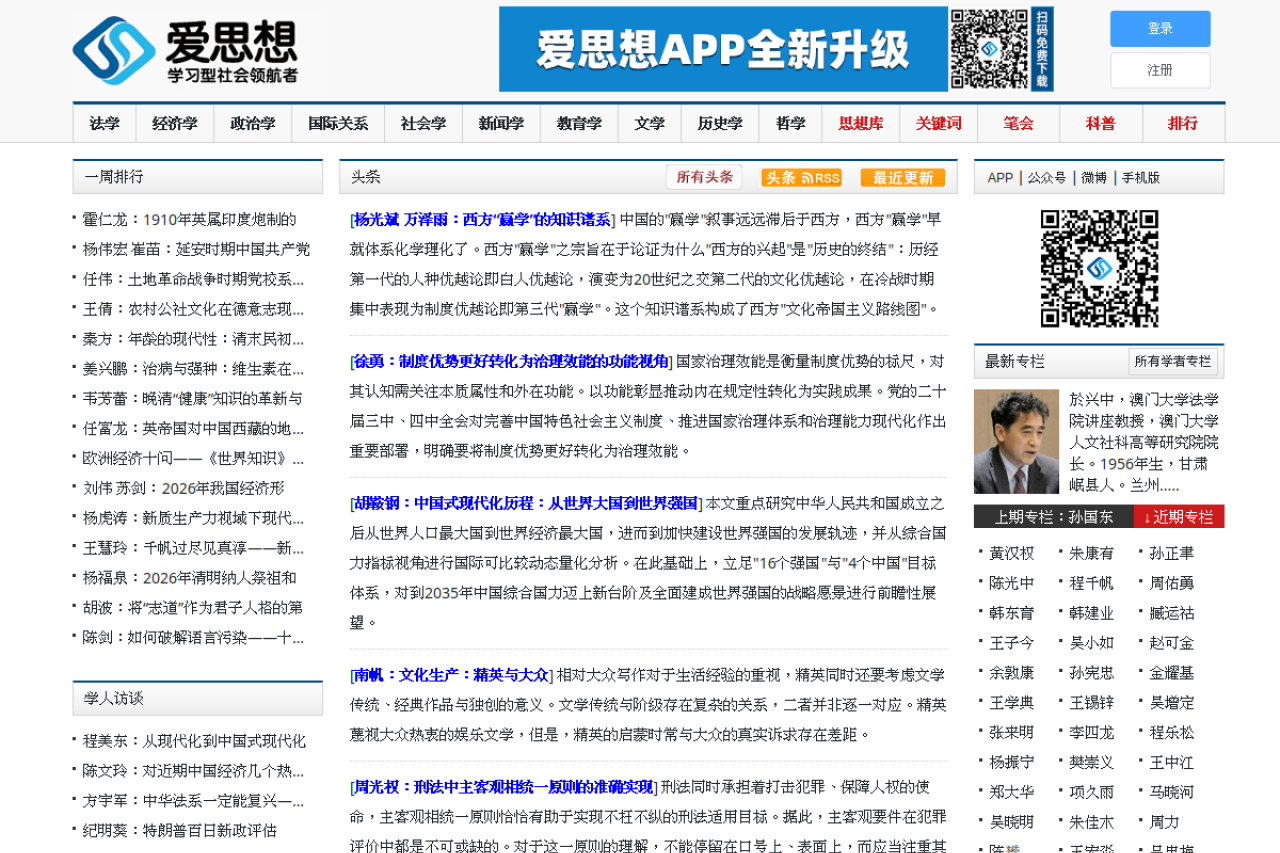This screenshot has width=1280, height=853.
Task: Click the 爱思想APP全新升级 banner
Action: tap(722, 49)
